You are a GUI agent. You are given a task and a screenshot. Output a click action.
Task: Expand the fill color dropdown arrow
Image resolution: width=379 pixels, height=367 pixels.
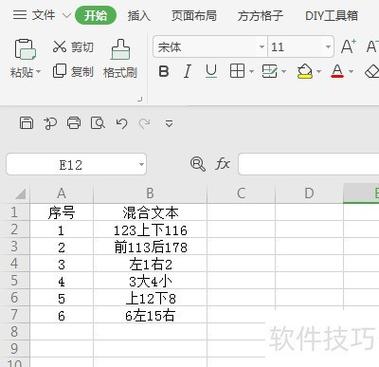[x=319, y=71]
